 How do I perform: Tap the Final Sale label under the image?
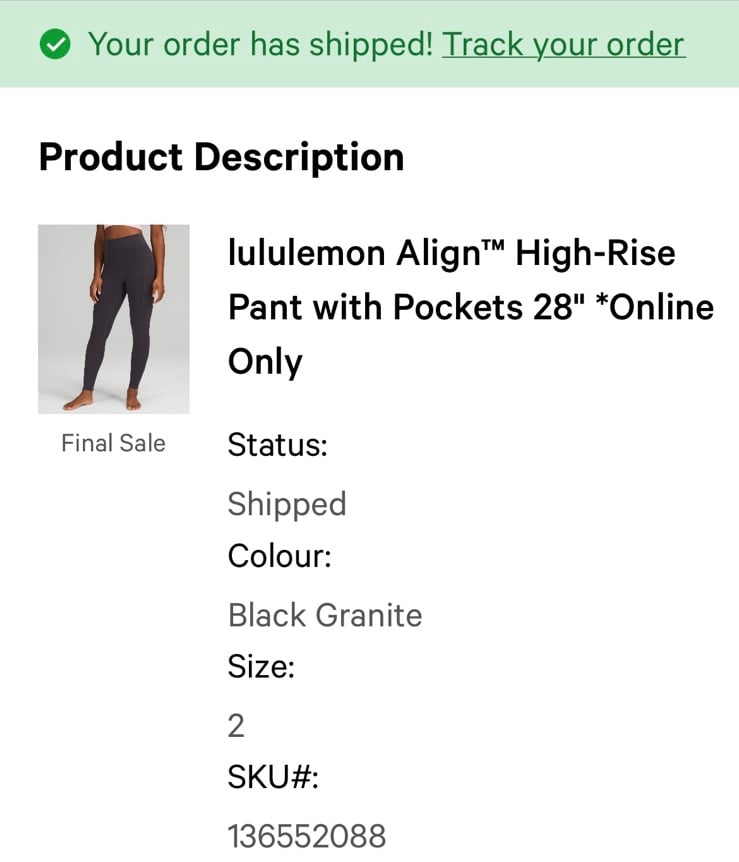point(113,443)
